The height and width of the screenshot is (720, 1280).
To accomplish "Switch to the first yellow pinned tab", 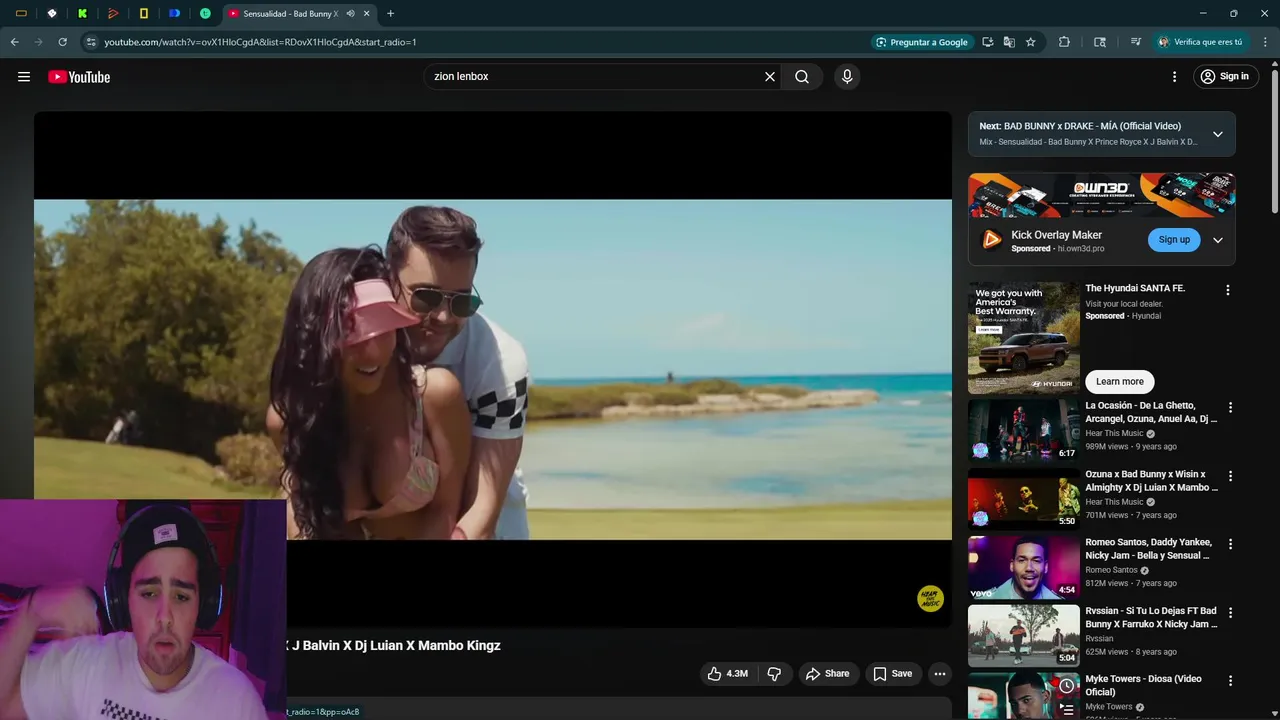I will (x=21, y=14).
